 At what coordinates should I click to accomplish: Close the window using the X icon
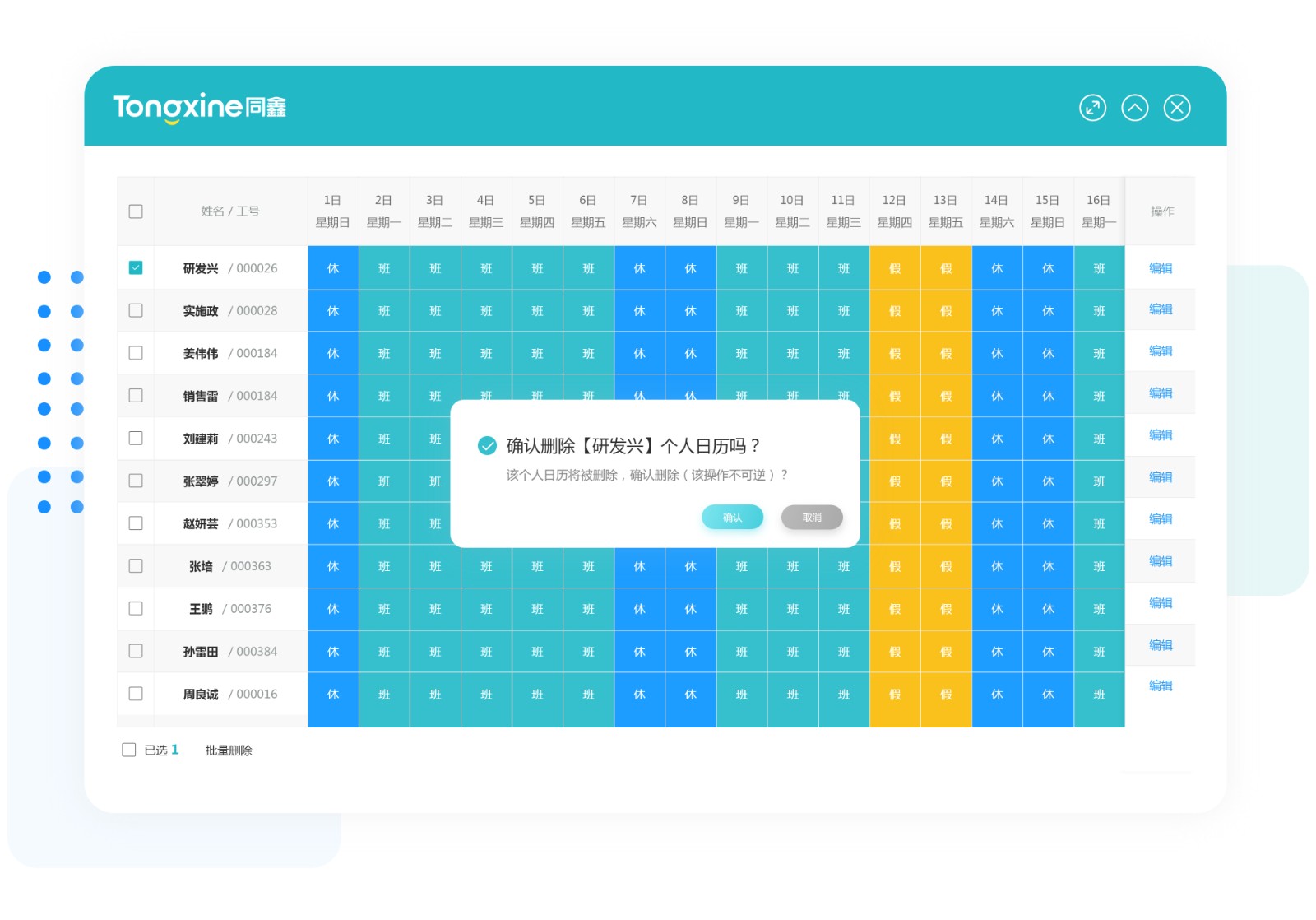(1177, 108)
